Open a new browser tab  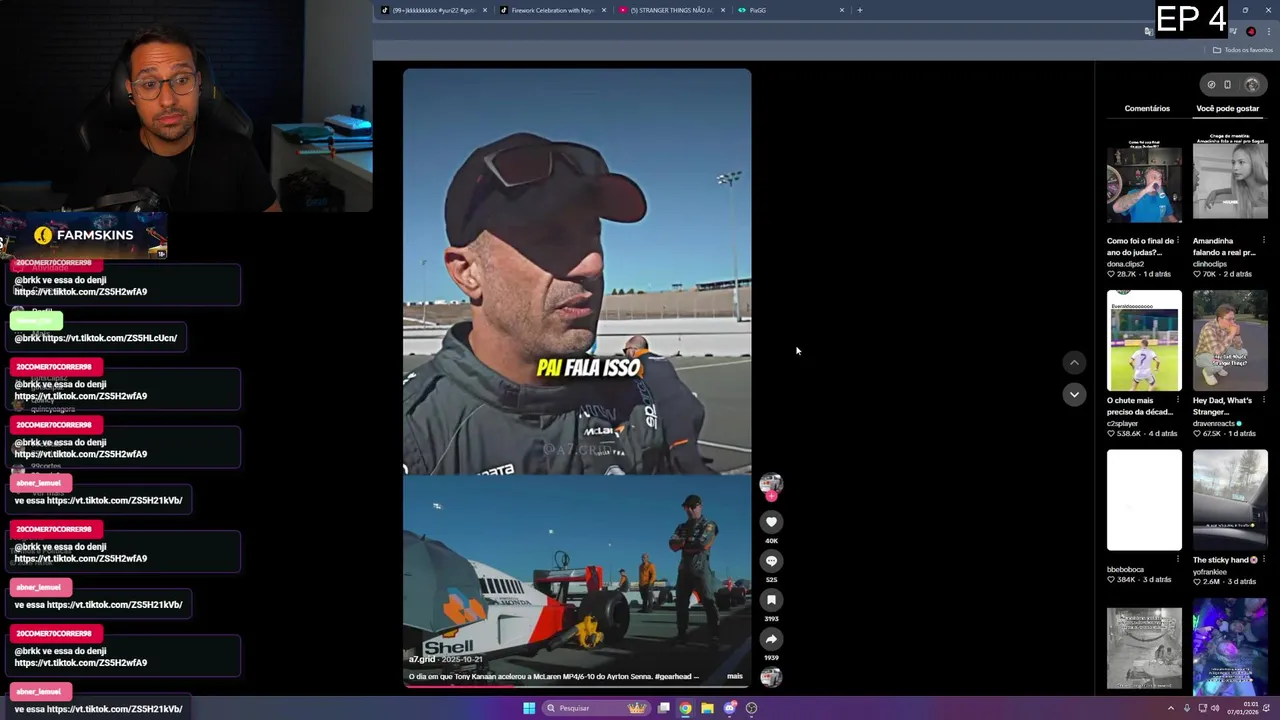[x=860, y=10]
